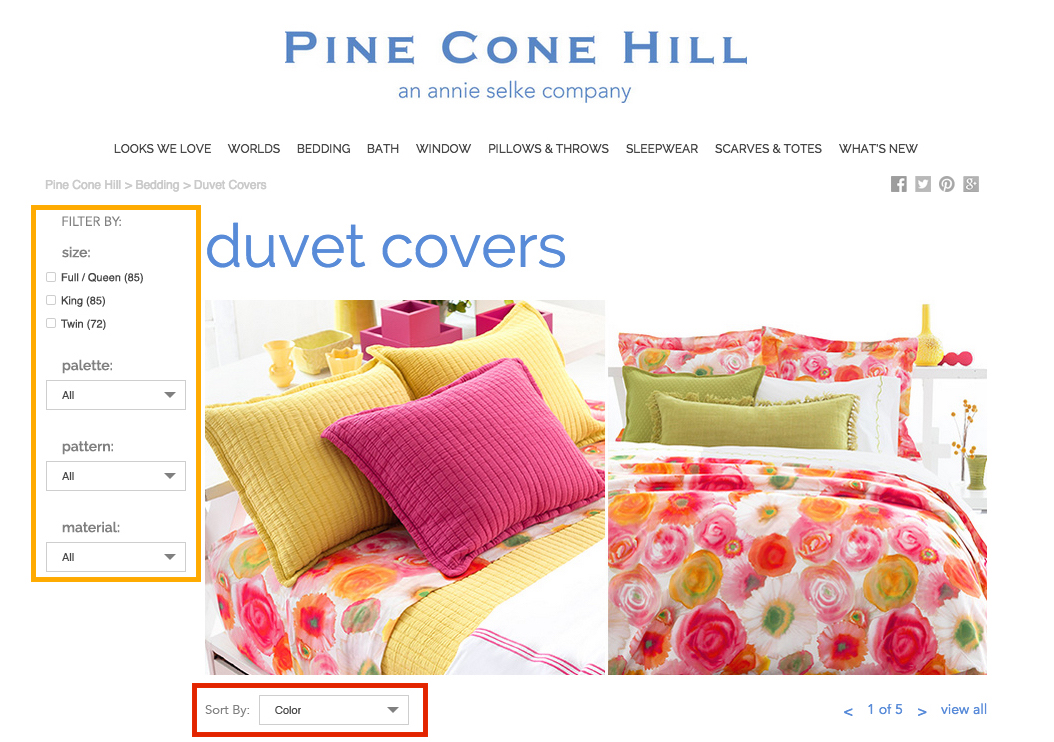This screenshot has height=742, width=1054.
Task: Share page via Twitter icon
Action: [923, 184]
